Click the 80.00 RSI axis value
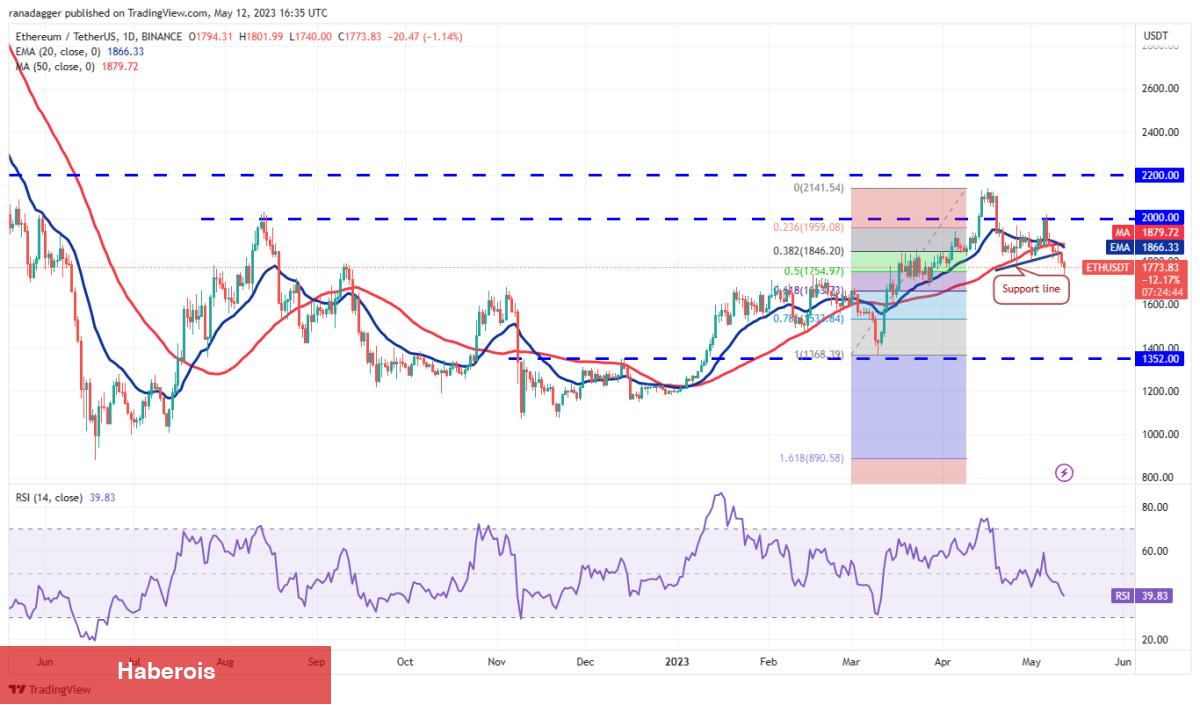This screenshot has height=705, width=1200. click(1156, 508)
